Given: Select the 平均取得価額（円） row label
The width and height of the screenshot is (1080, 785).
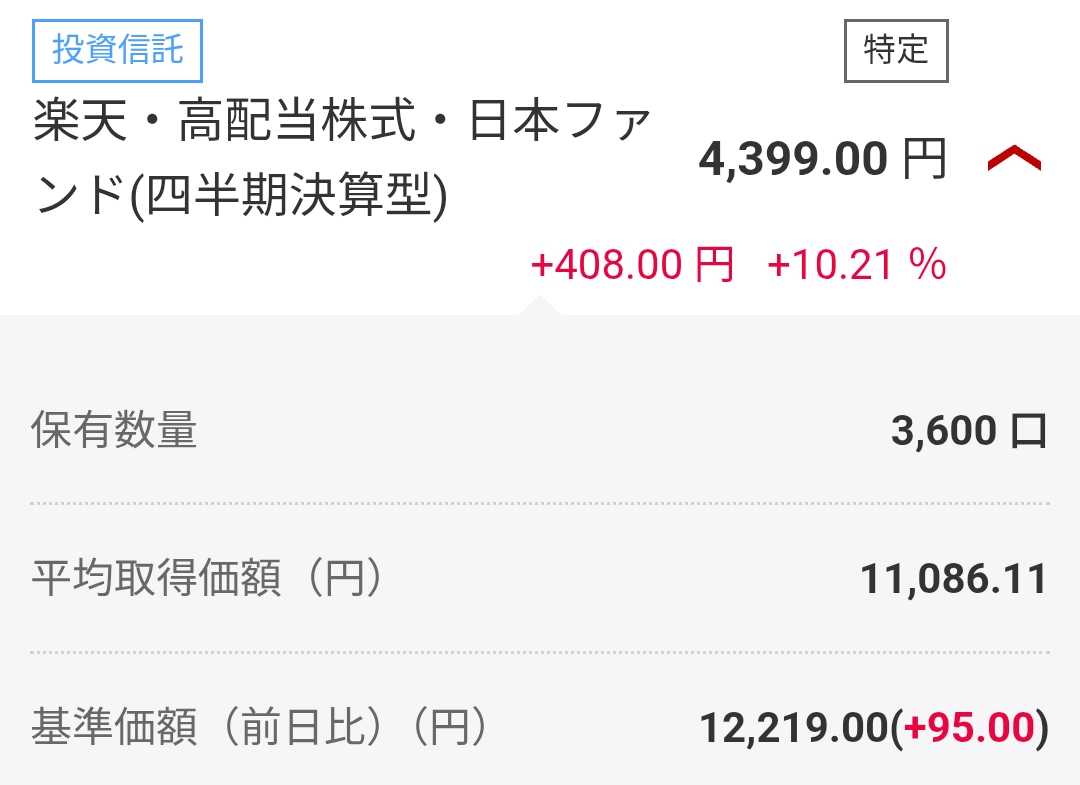Looking at the screenshot, I should [208, 579].
